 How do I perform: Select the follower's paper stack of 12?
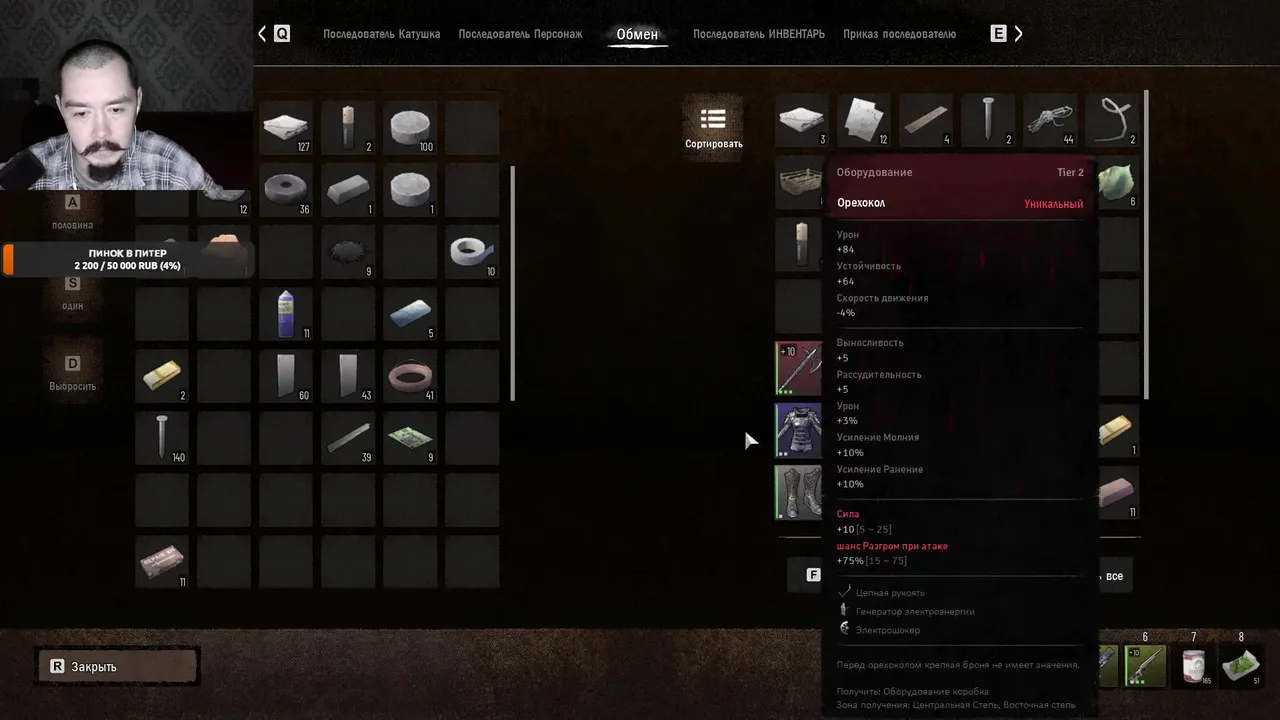[x=864, y=121]
